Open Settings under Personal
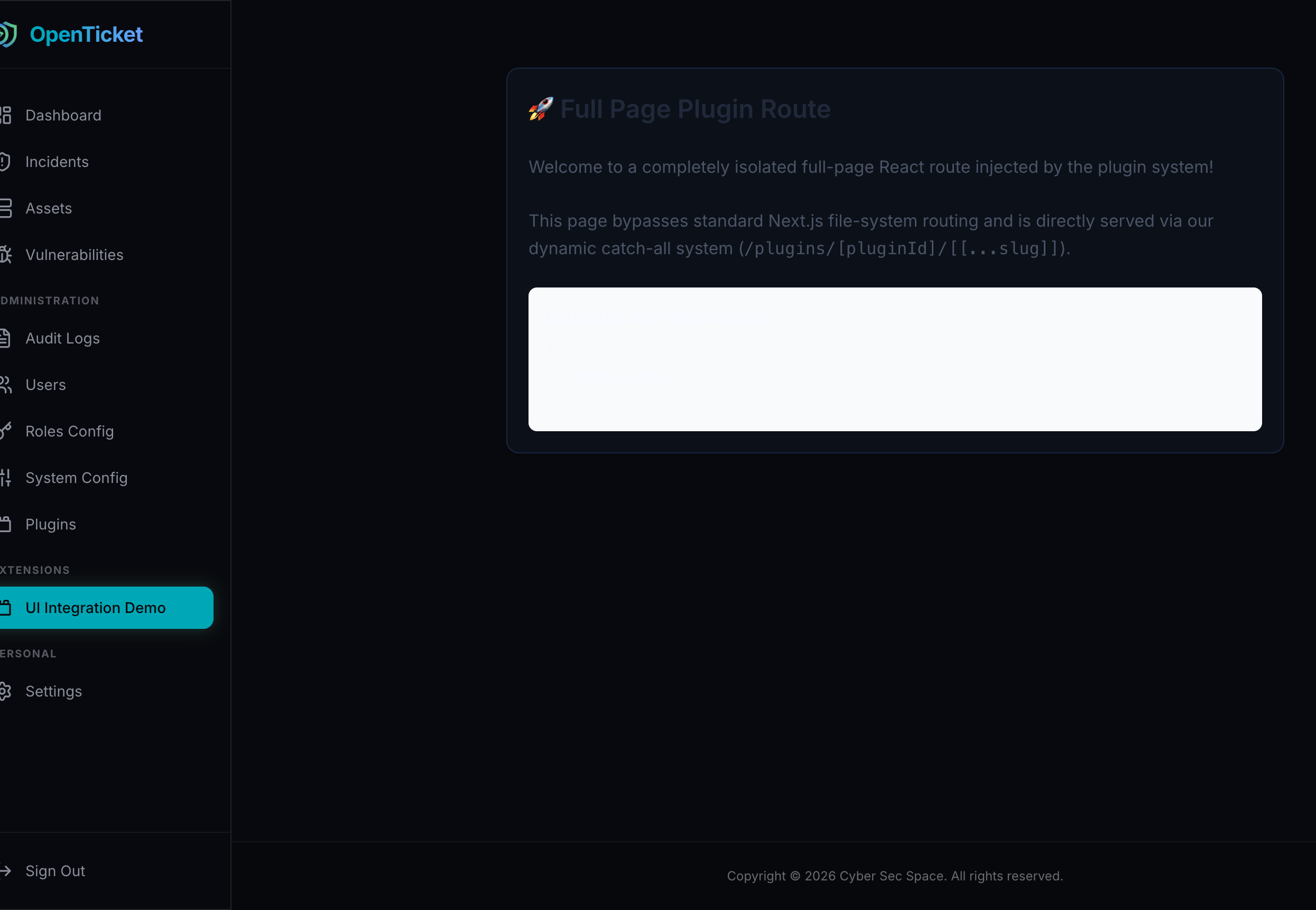Image resolution: width=1316 pixels, height=910 pixels. point(53,691)
